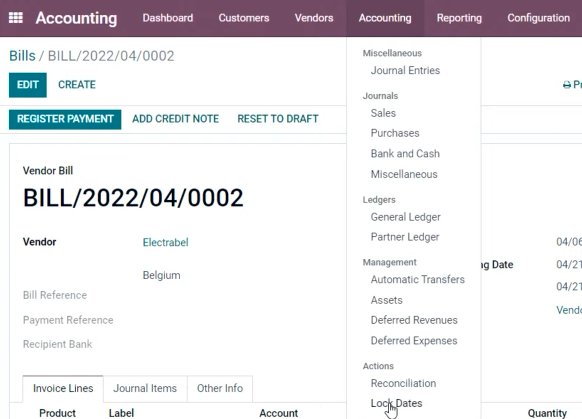
Task: Switch to Invoice Lines tab
Action: click(63, 389)
